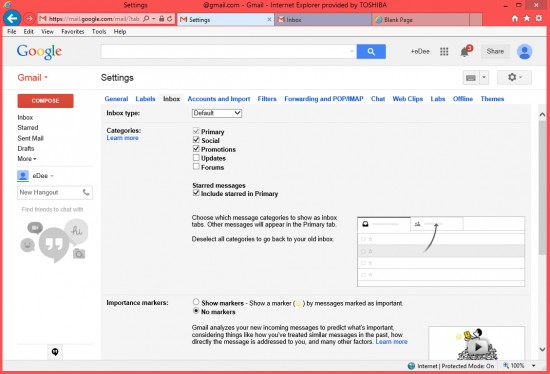Click the address bar refresh icon
The height and width of the screenshot is (374, 550).
pyautogui.click(x=170, y=19)
